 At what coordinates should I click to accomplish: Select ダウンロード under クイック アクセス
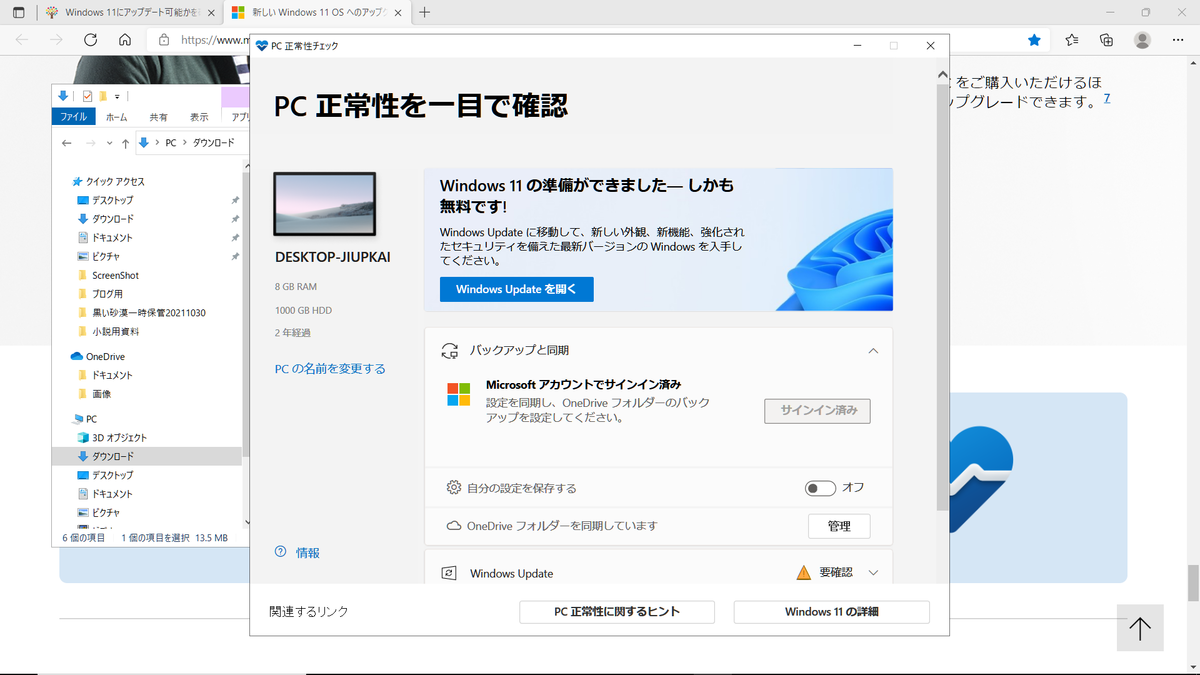(113, 219)
